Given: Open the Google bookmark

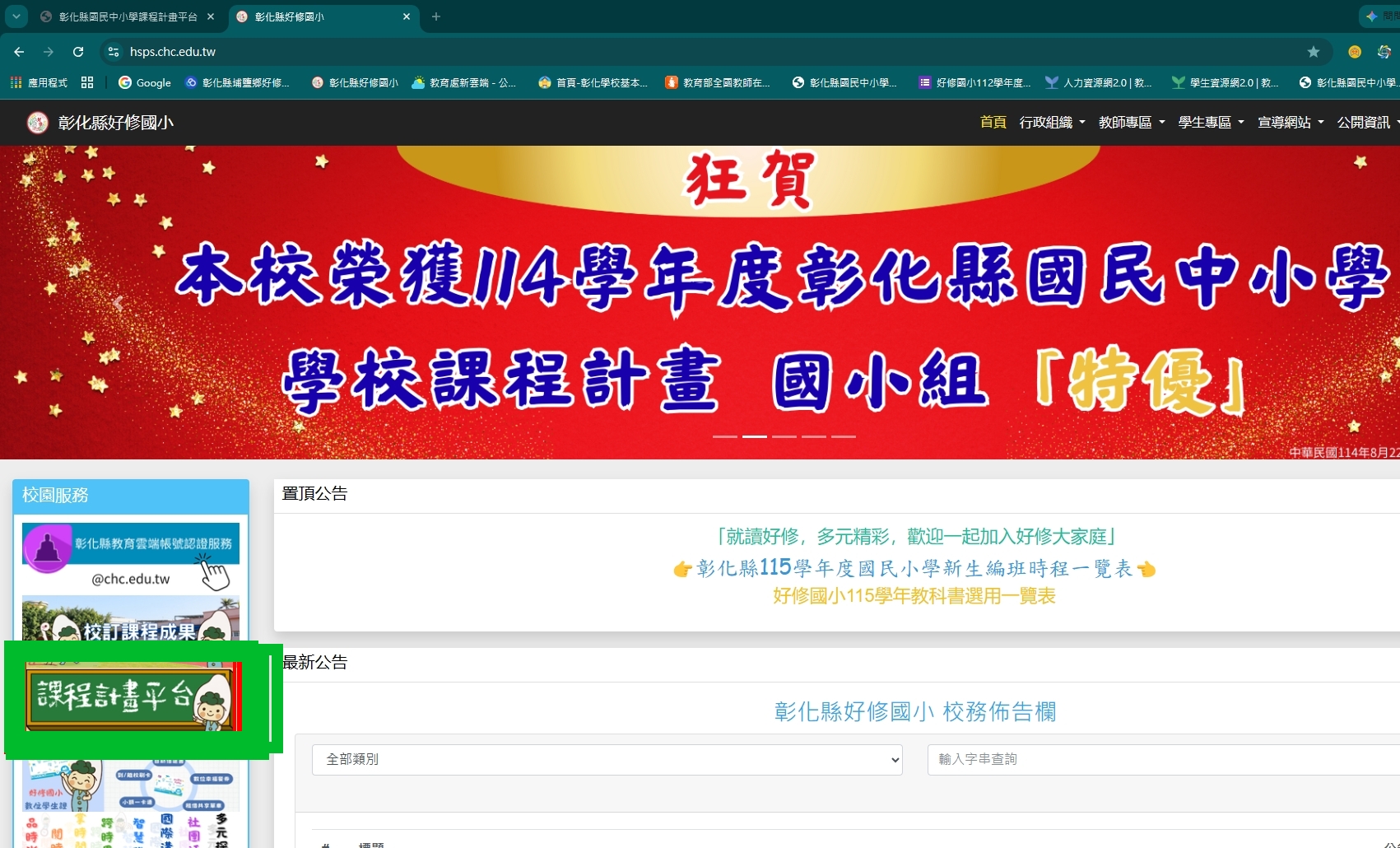Looking at the screenshot, I should coord(145,82).
